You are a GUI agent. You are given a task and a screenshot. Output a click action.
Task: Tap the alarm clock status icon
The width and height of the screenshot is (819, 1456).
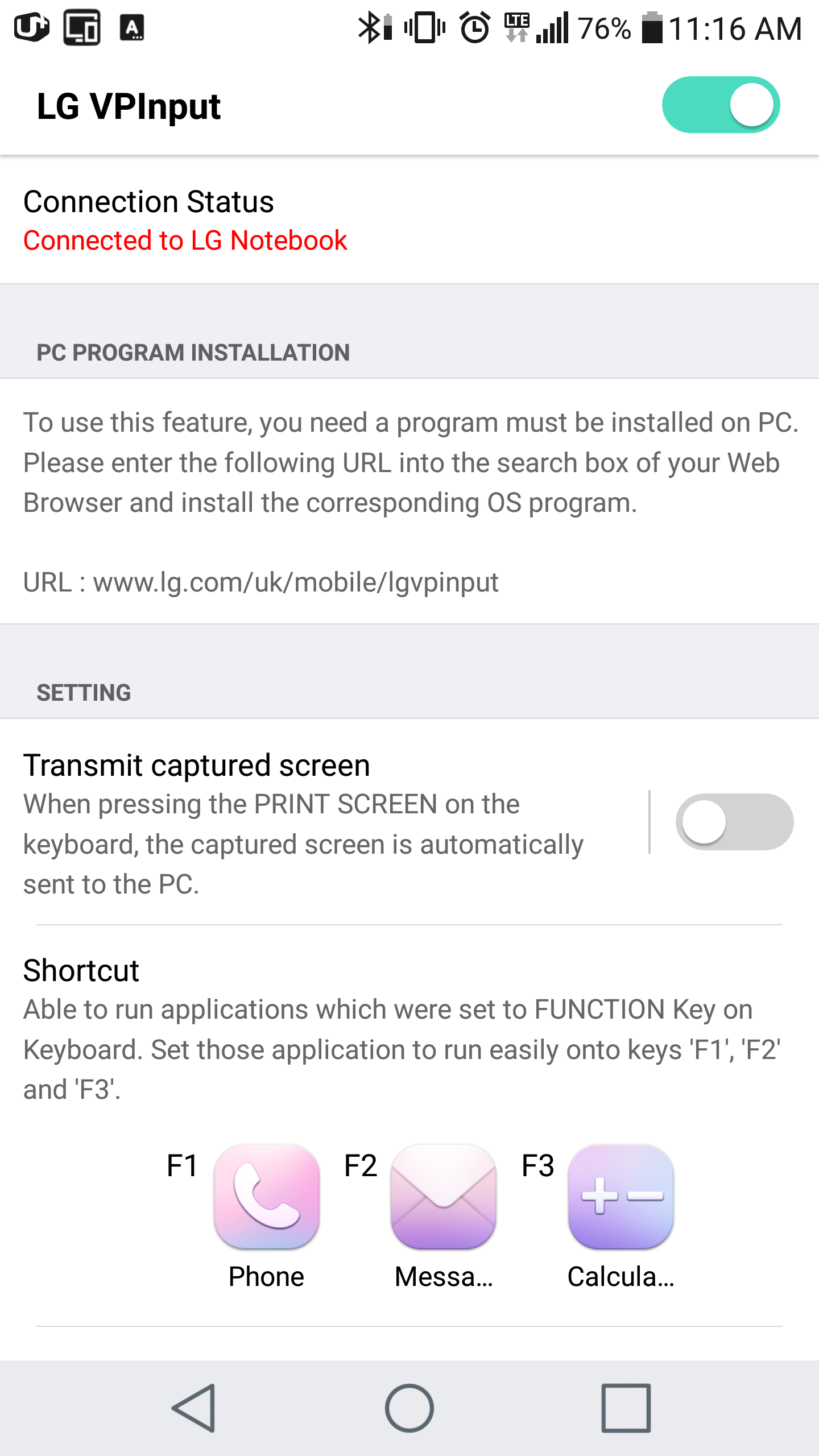(x=475, y=27)
